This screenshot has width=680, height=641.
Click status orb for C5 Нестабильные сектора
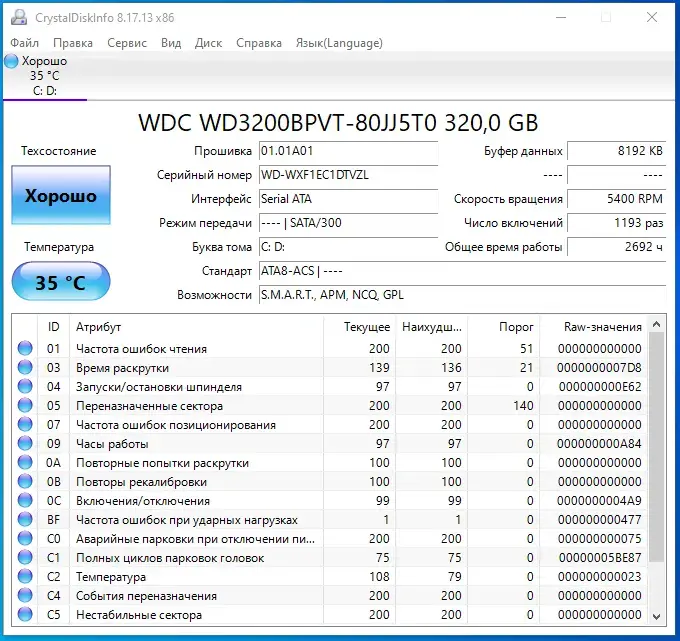tap(25, 615)
